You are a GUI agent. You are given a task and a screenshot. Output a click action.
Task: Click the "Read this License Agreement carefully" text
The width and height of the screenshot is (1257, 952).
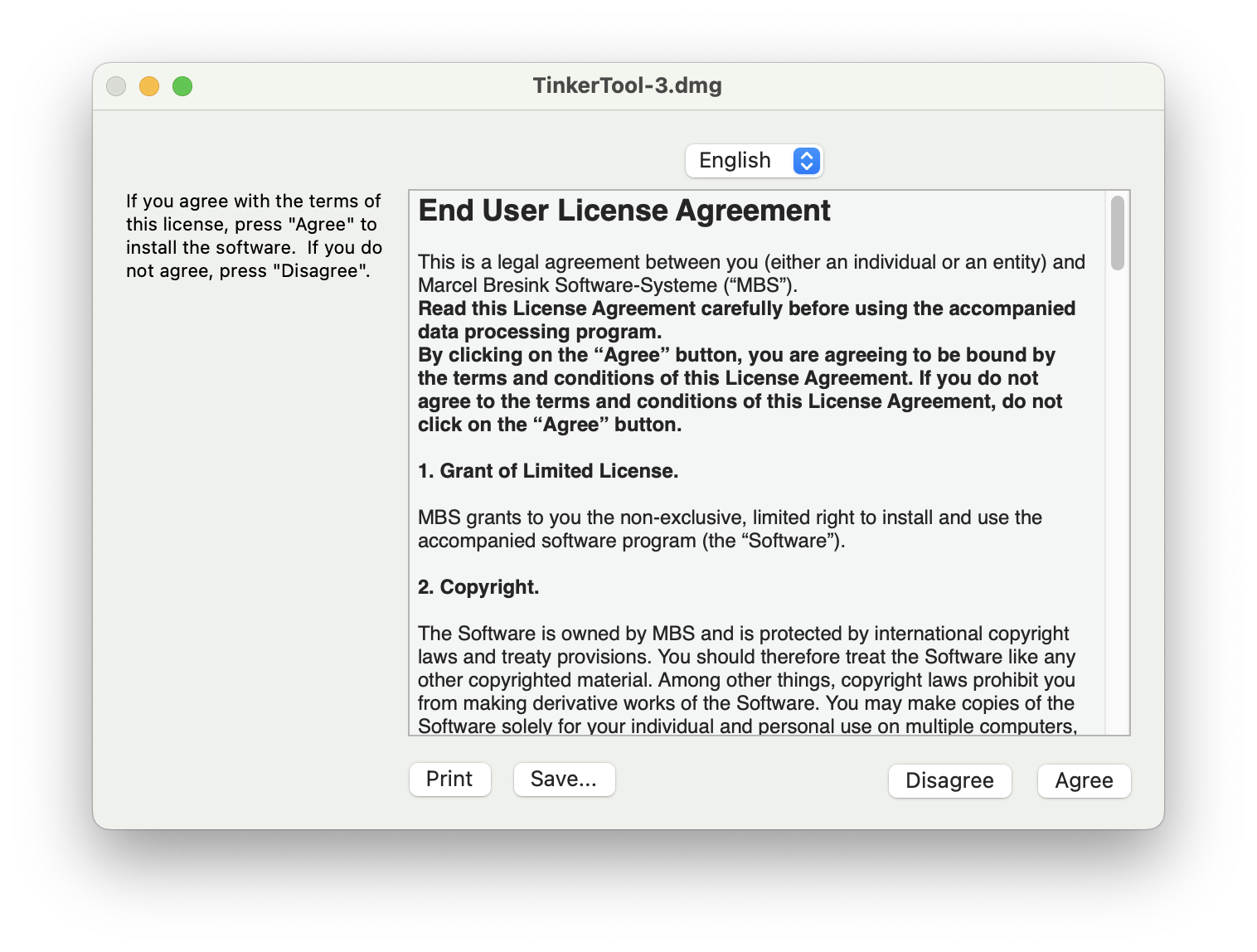click(x=746, y=320)
